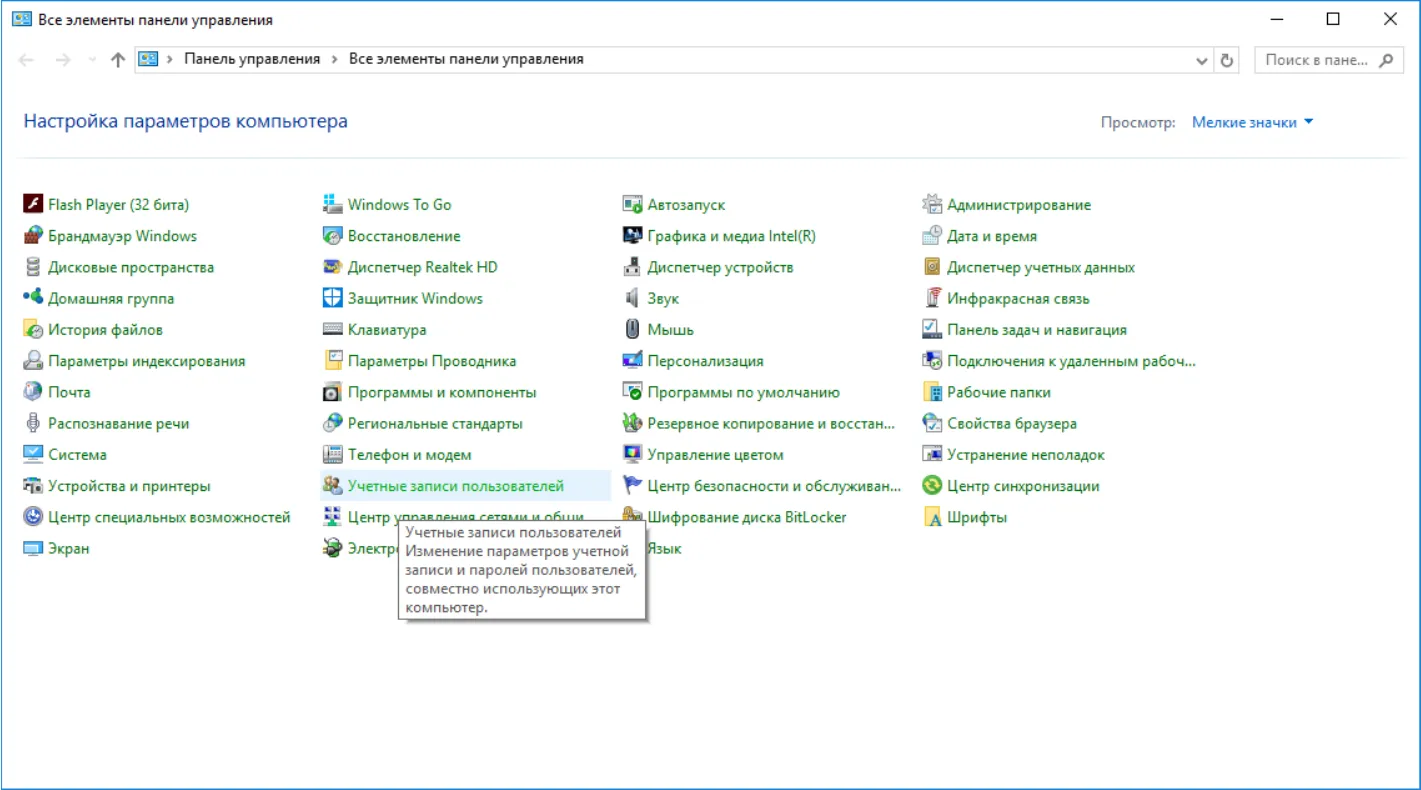This screenshot has height=790, width=1421.
Task: Click the Диспетчер Realtek HD icon
Action: click(x=333, y=267)
